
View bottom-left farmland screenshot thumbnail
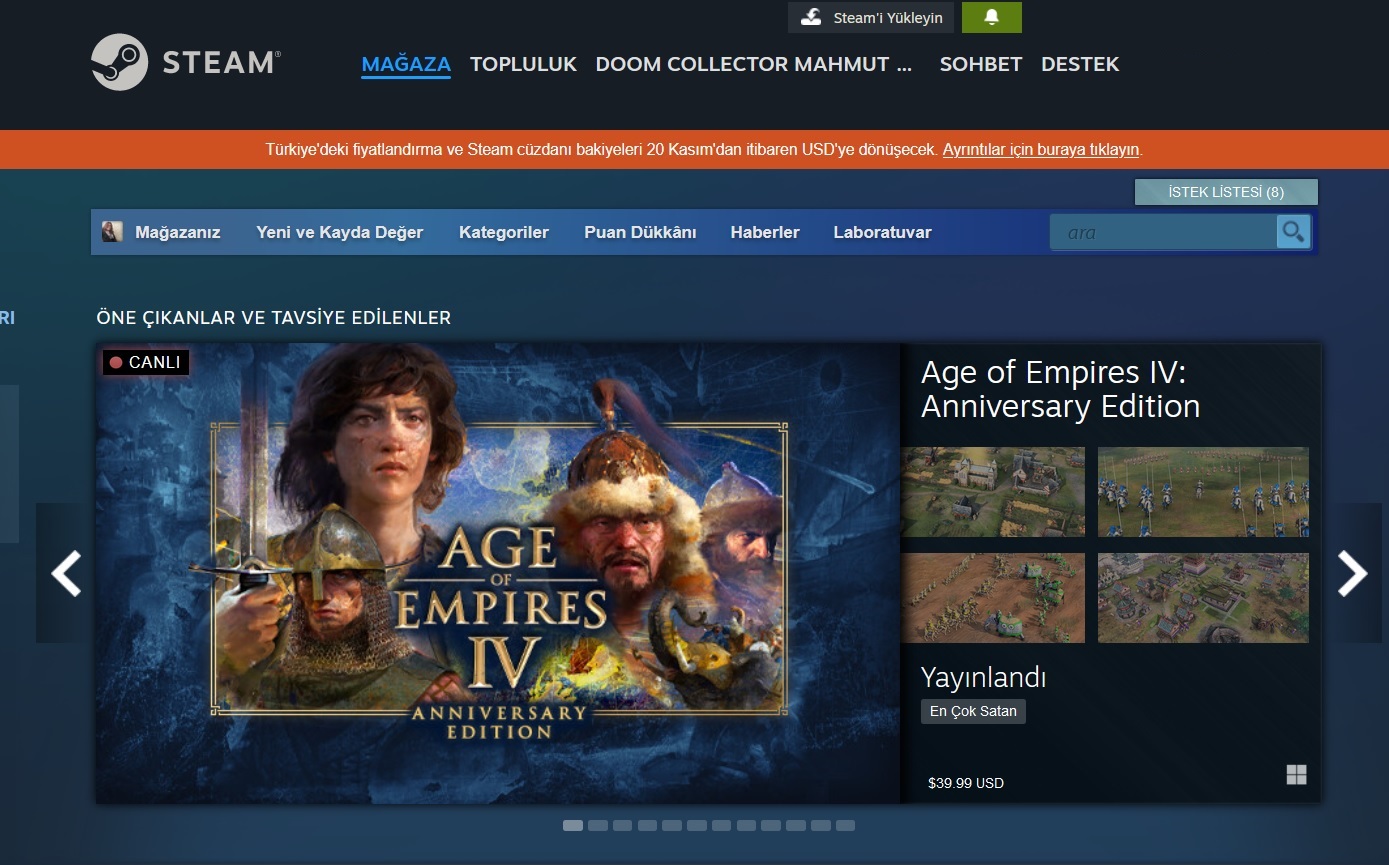993,598
